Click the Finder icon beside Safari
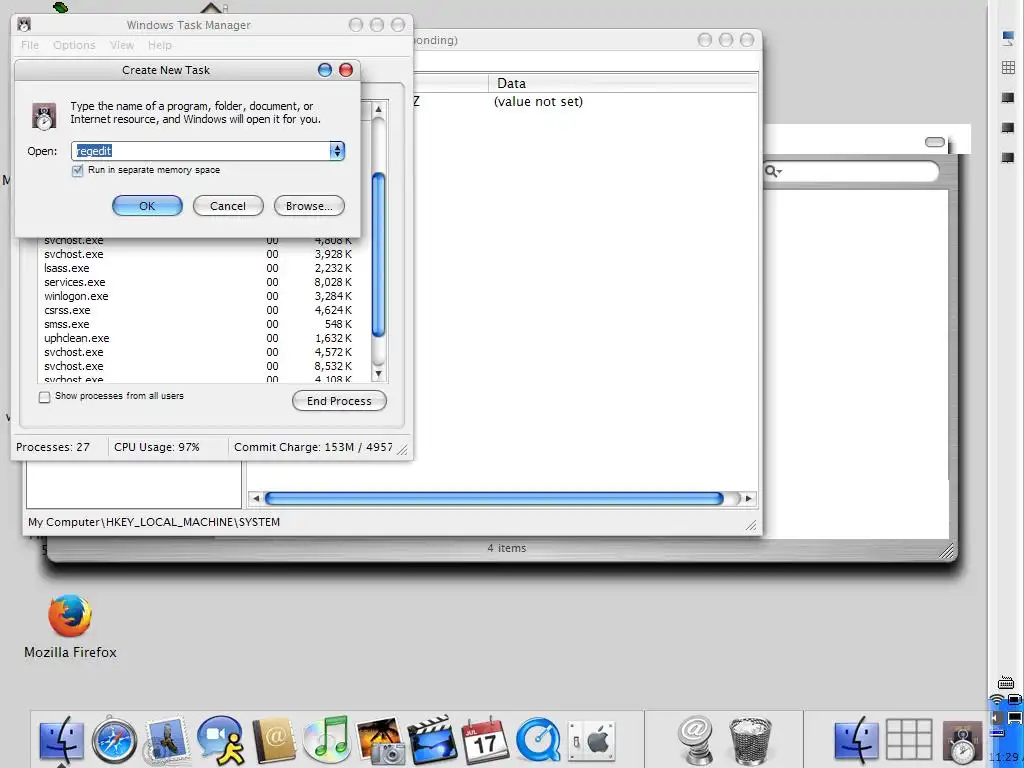The width and height of the screenshot is (1024, 768). coord(61,741)
